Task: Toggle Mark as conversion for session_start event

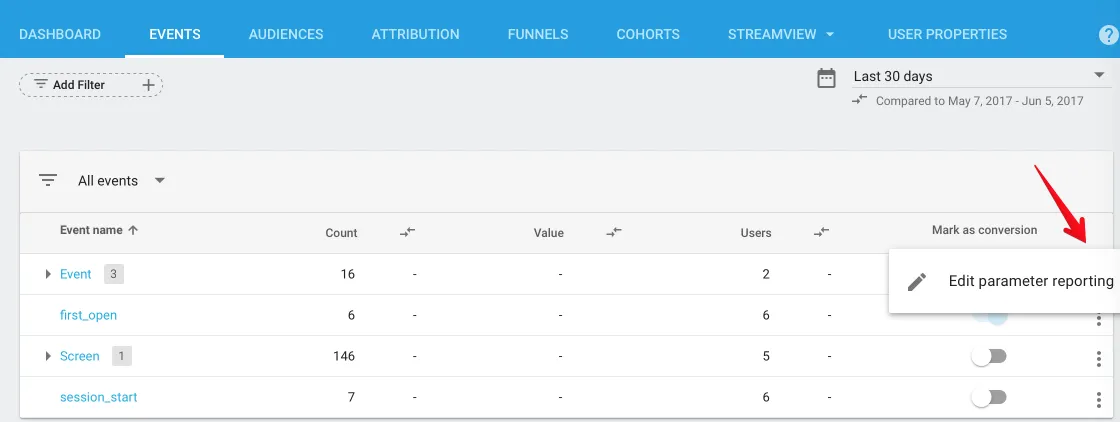Action: [x=989, y=397]
